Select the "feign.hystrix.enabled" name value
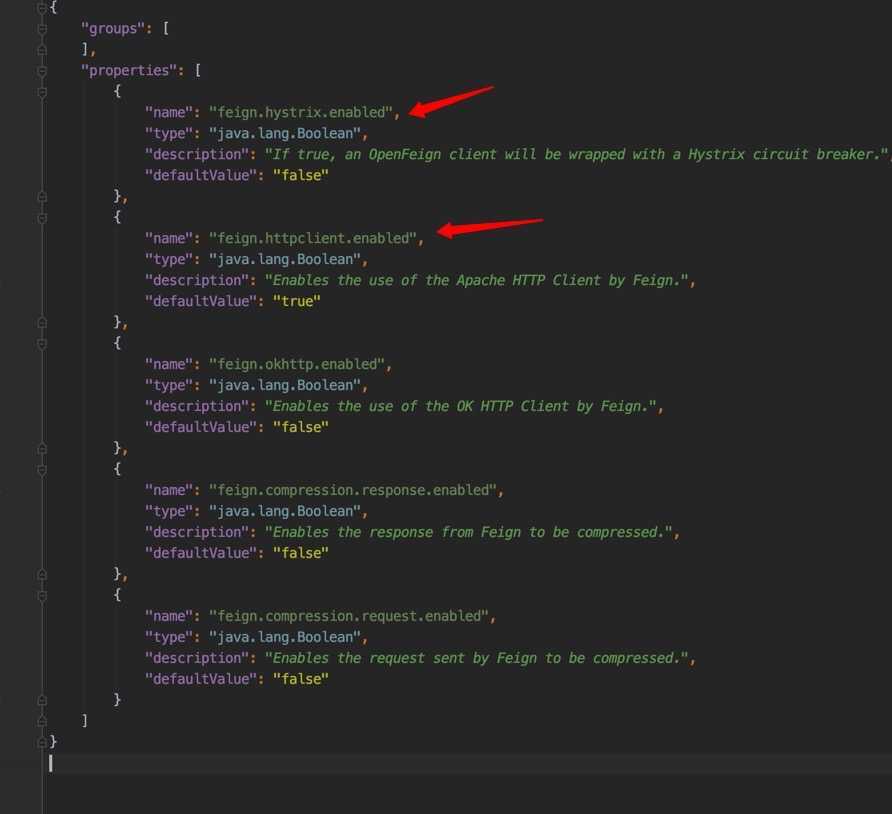The height and width of the screenshot is (814, 892). pyautogui.click(x=301, y=112)
